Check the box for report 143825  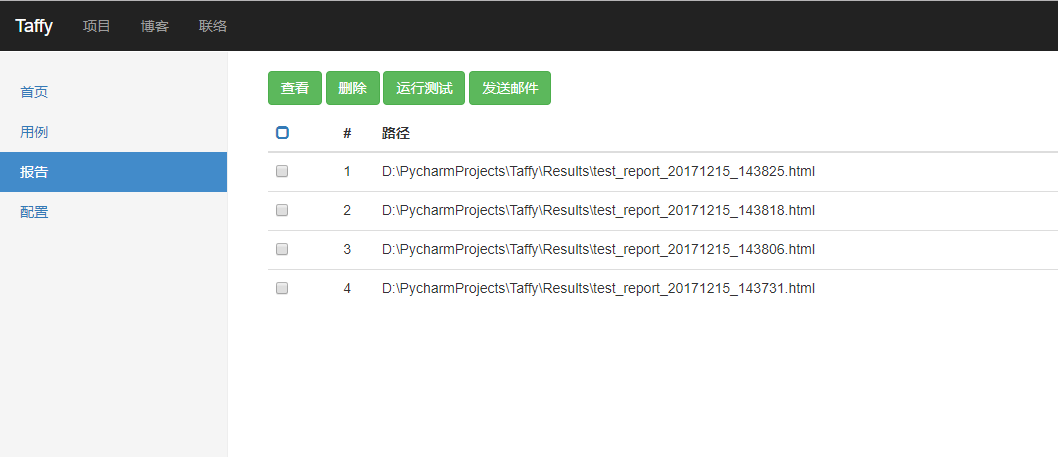click(x=282, y=171)
